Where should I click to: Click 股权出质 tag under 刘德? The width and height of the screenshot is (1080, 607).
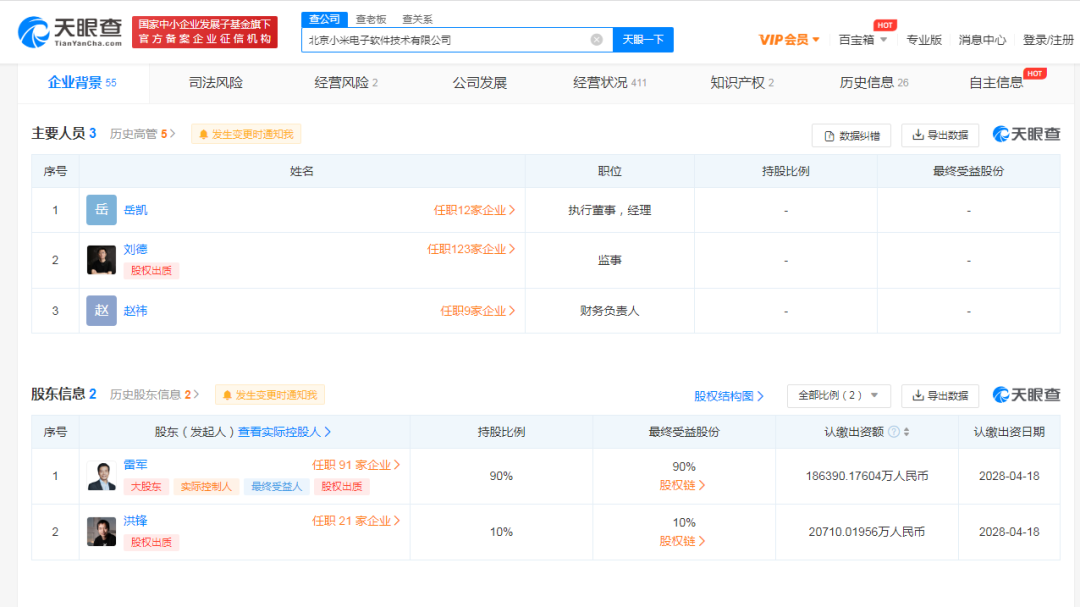[152, 271]
